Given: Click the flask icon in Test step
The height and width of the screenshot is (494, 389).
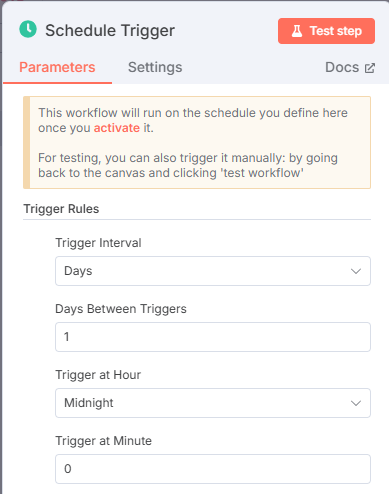Looking at the screenshot, I should (297, 31).
